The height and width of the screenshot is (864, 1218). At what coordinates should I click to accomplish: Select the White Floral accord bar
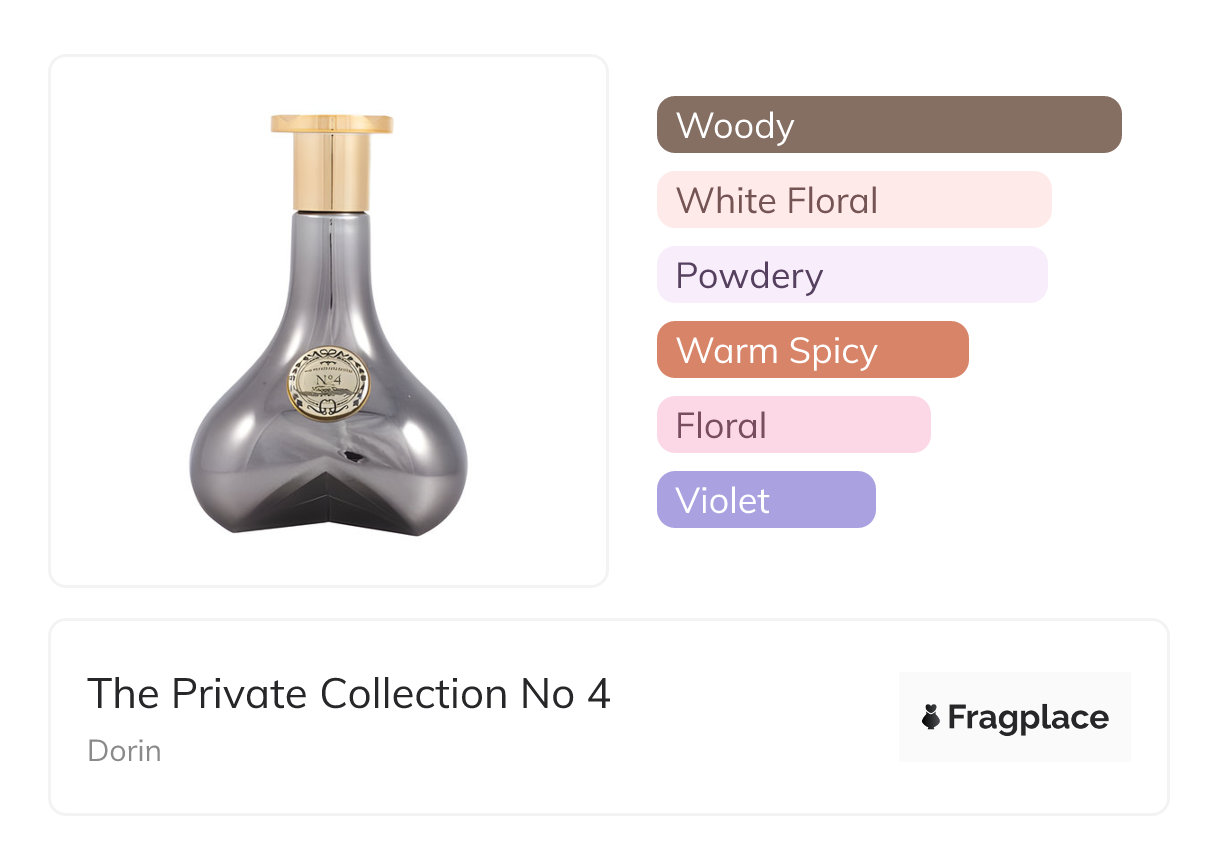853,200
